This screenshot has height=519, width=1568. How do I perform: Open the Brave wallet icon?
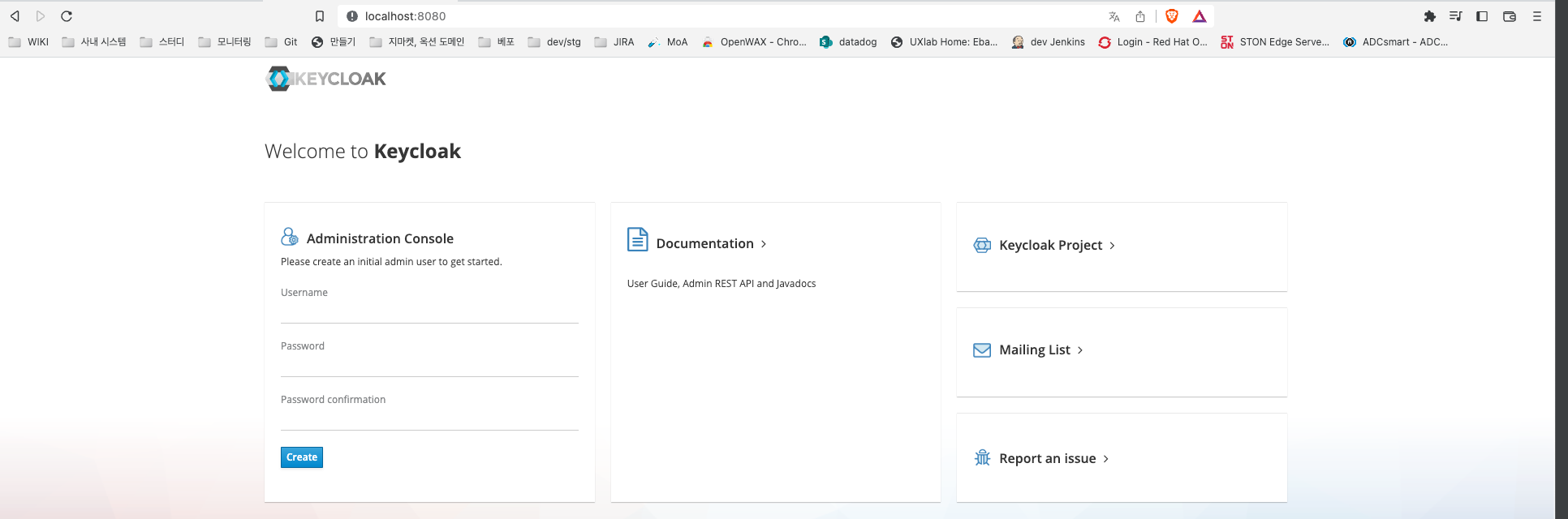click(x=1510, y=16)
